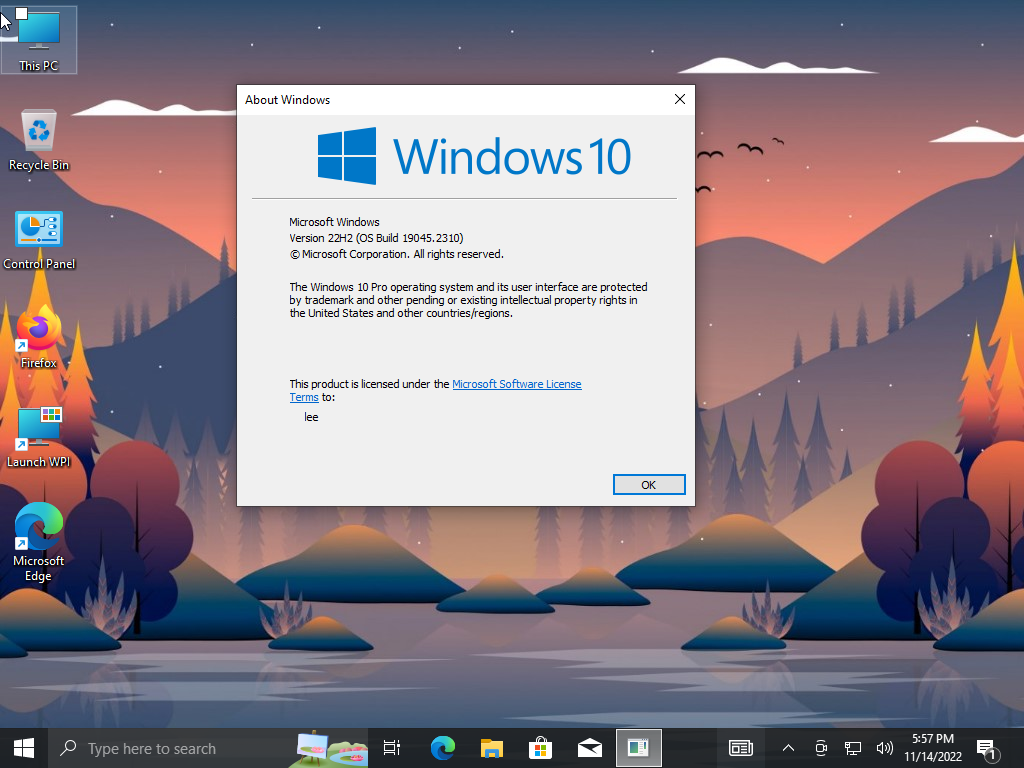
Task: Select the Recycle Bin desktop icon
Action: pyautogui.click(x=39, y=140)
